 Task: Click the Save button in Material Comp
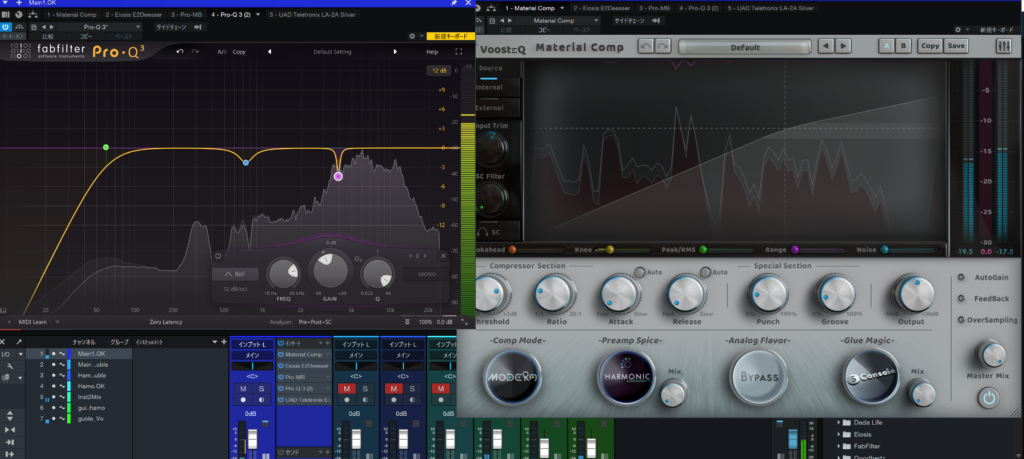pos(956,46)
